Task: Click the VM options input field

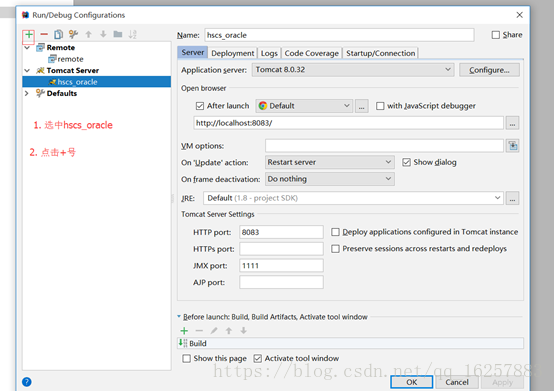Action: [x=384, y=146]
